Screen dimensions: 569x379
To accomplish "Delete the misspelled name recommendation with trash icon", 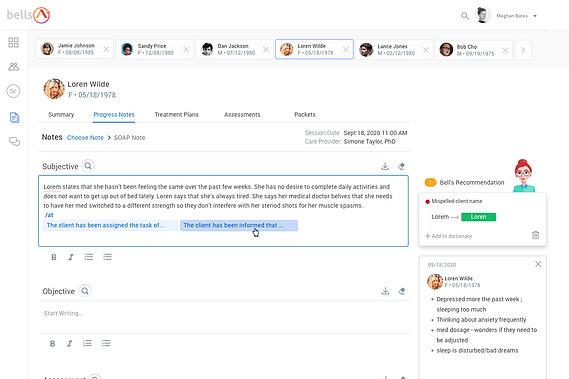I will tap(535, 235).
